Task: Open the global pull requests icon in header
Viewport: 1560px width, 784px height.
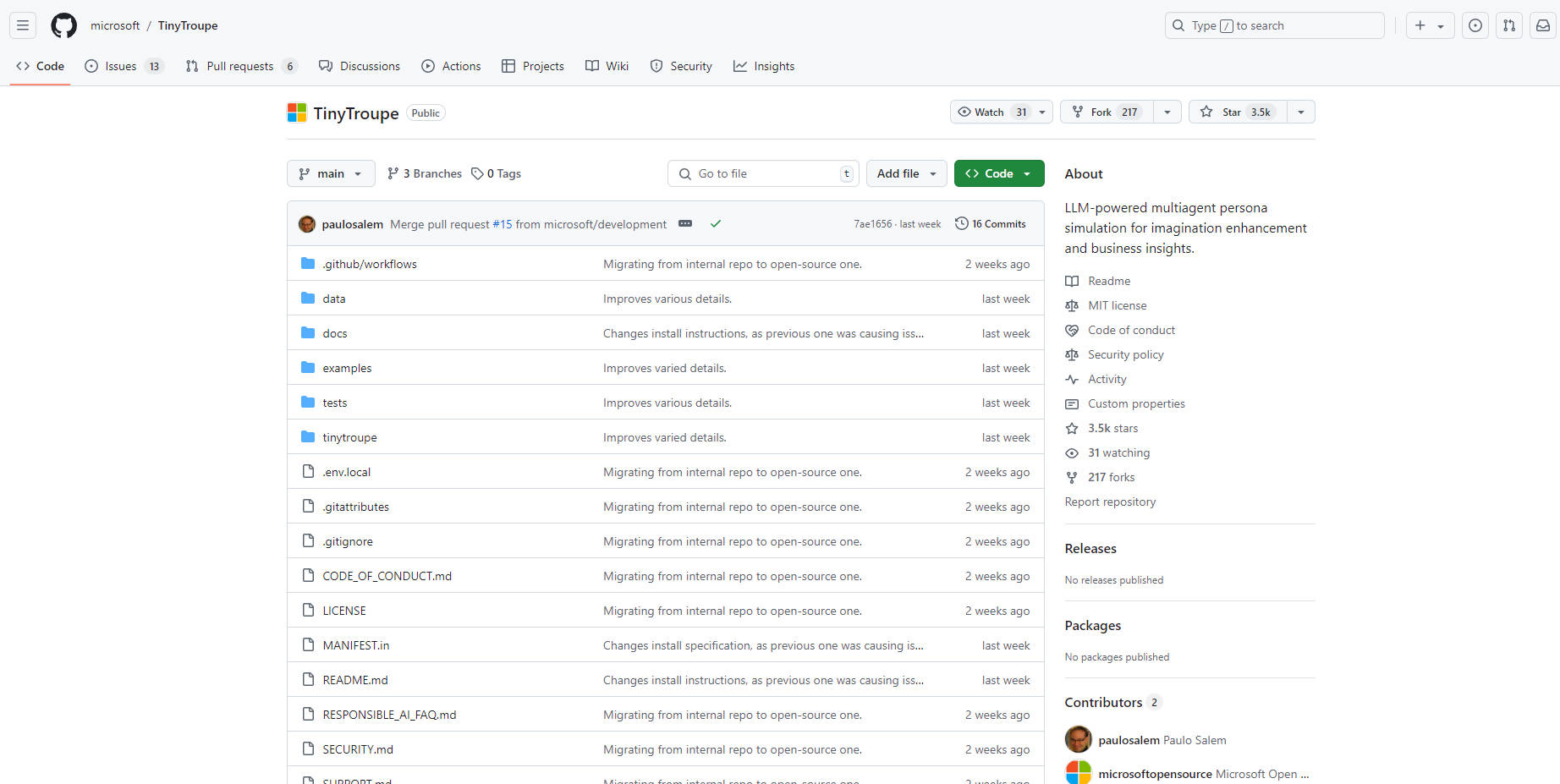Action: 1509,25
